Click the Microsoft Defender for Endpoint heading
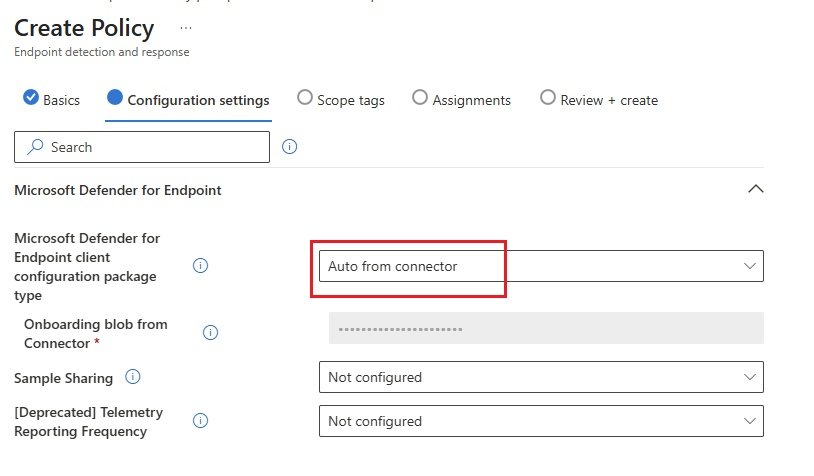This screenshot has height=476, width=814. (118, 191)
